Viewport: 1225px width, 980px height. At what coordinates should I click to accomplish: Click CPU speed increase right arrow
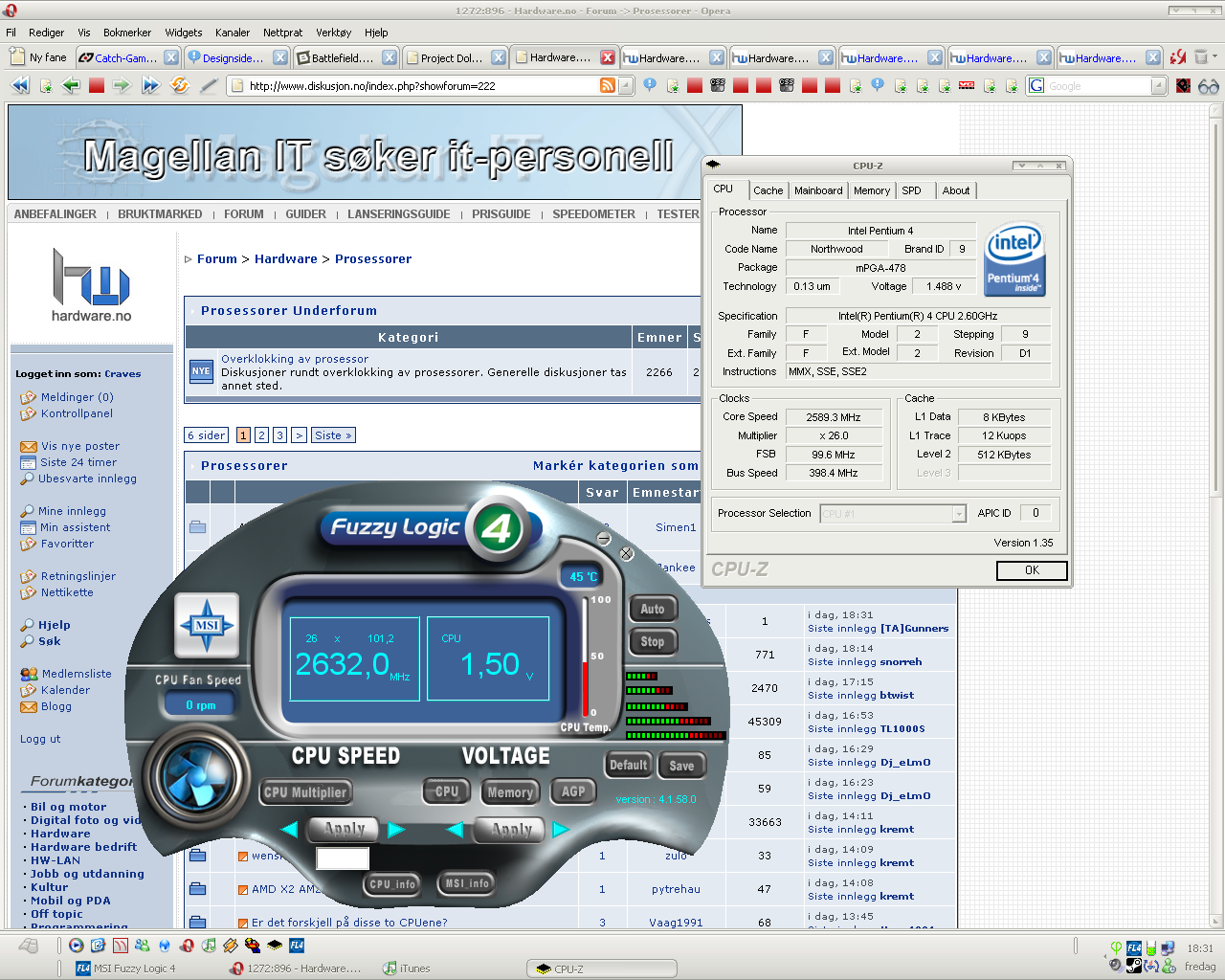pyautogui.click(x=396, y=829)
